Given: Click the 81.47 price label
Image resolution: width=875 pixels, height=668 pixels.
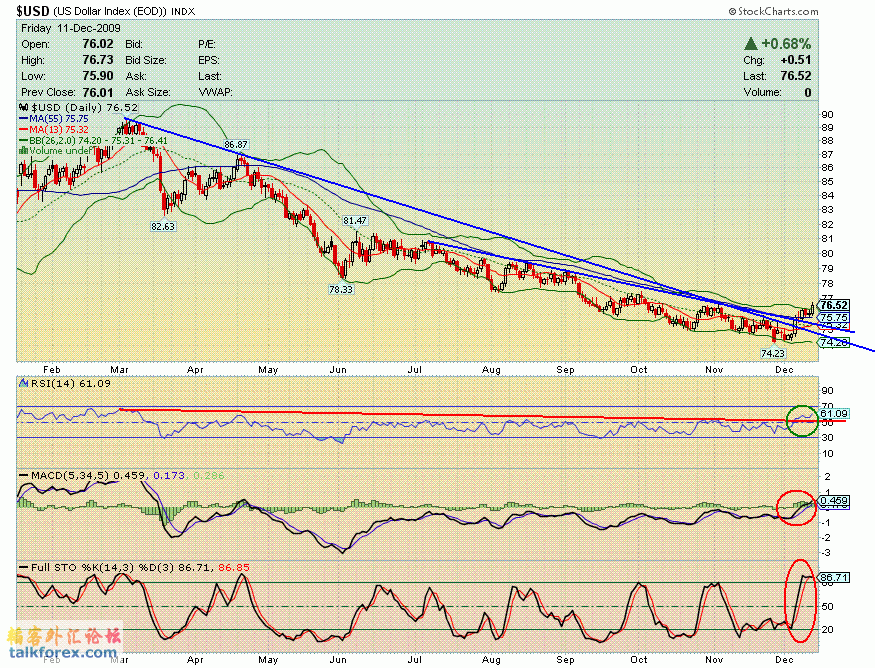Looking at the screenshot, I should point(355,220).
